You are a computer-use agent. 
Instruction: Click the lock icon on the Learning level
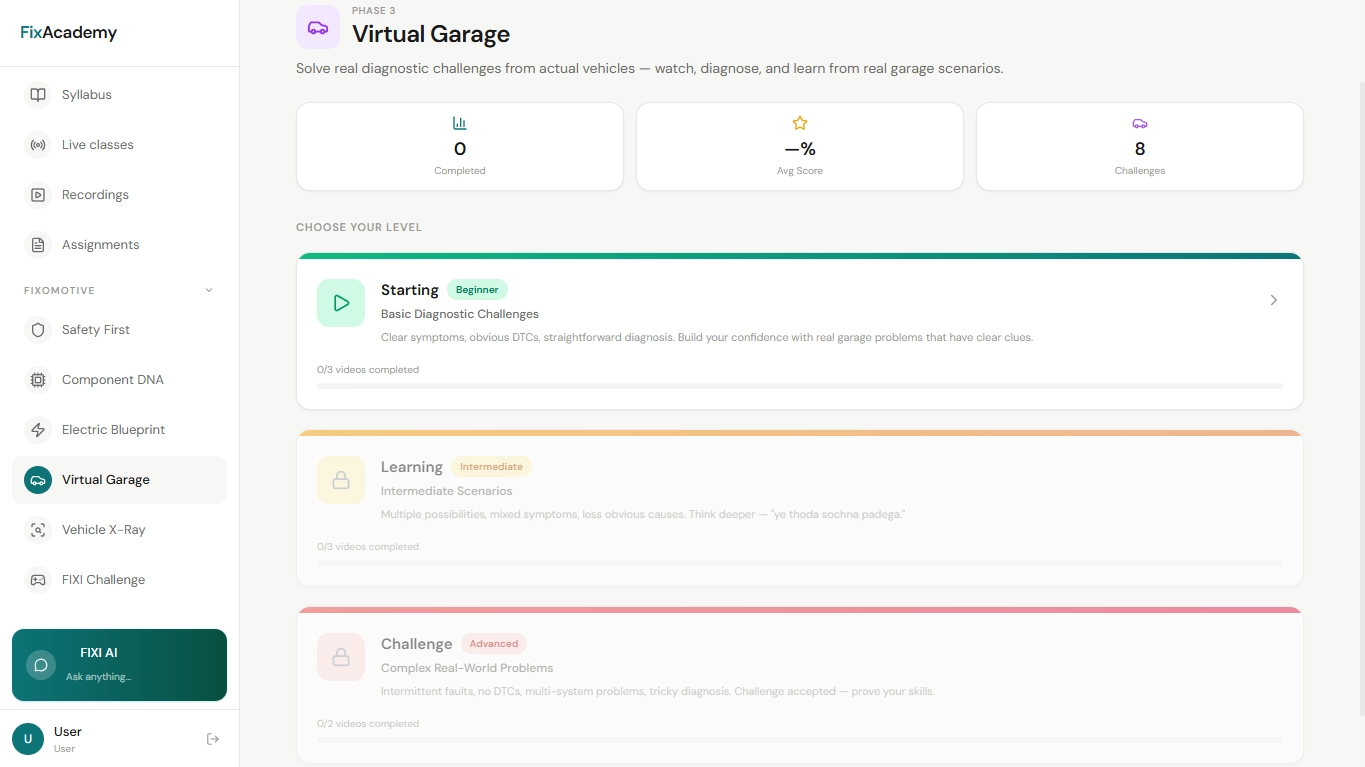(x=340, y=479)
